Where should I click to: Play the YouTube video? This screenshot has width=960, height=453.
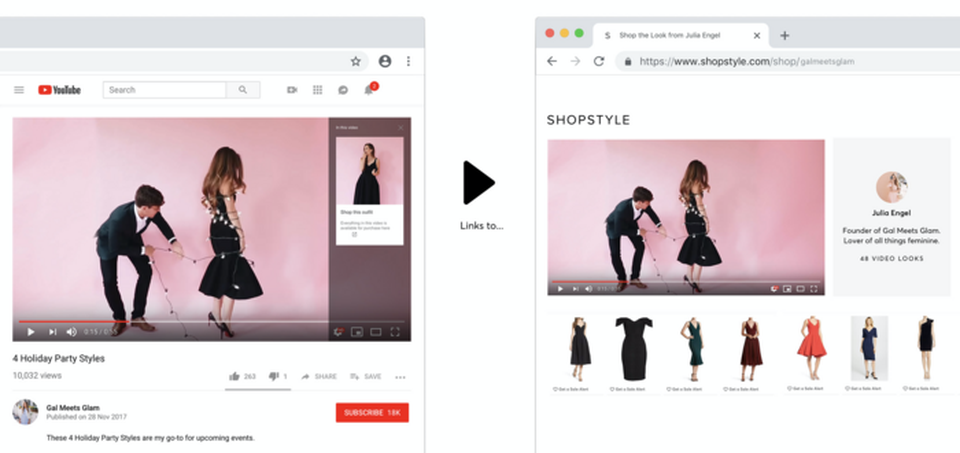[x=31, y=332]
